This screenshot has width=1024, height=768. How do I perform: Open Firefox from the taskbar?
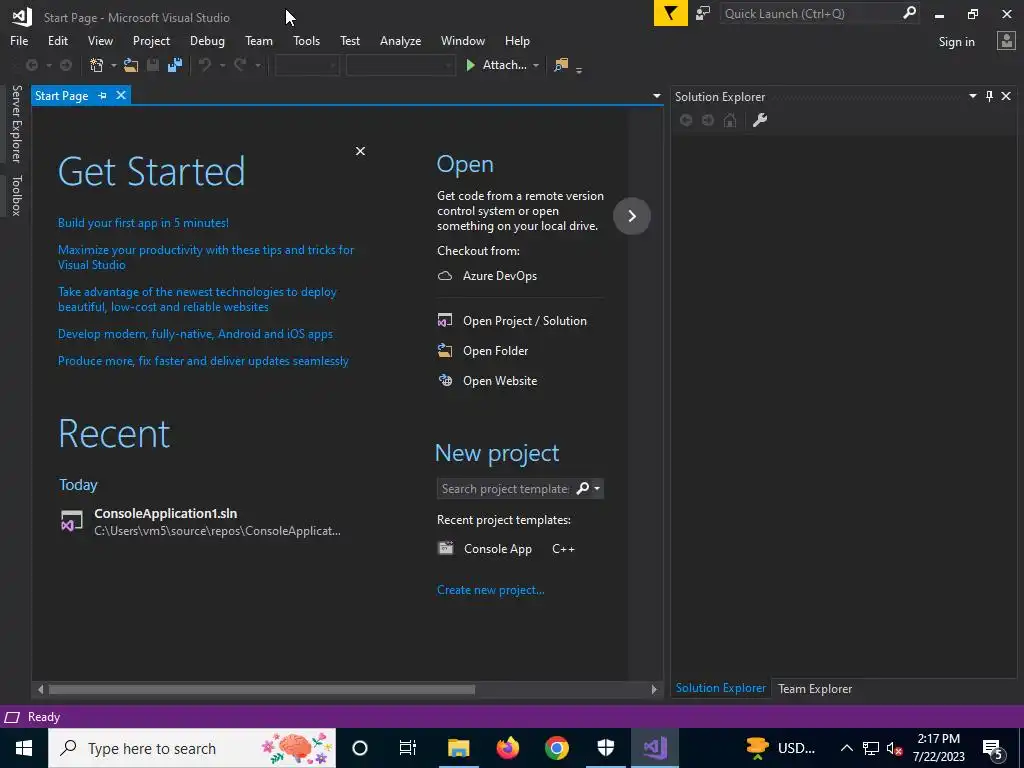point(507,748)
